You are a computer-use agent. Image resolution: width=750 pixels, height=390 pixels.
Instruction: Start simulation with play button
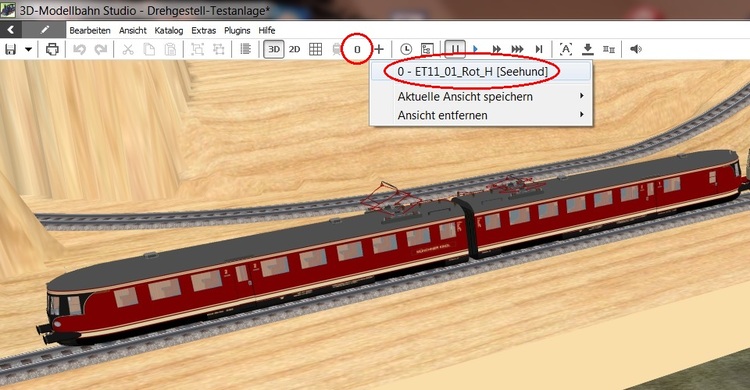[x=475, y=49]
